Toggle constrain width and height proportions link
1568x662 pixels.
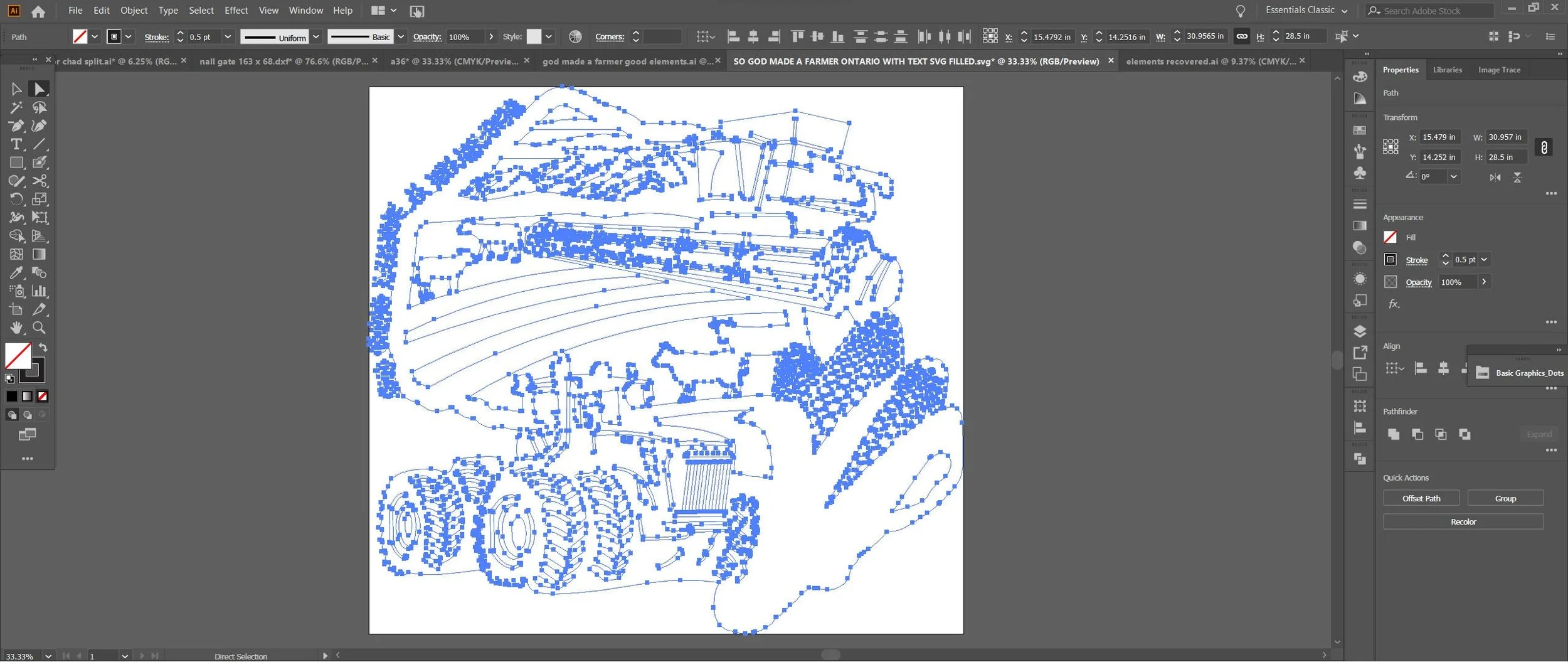pyautogui.click(x=1544, y=147)
